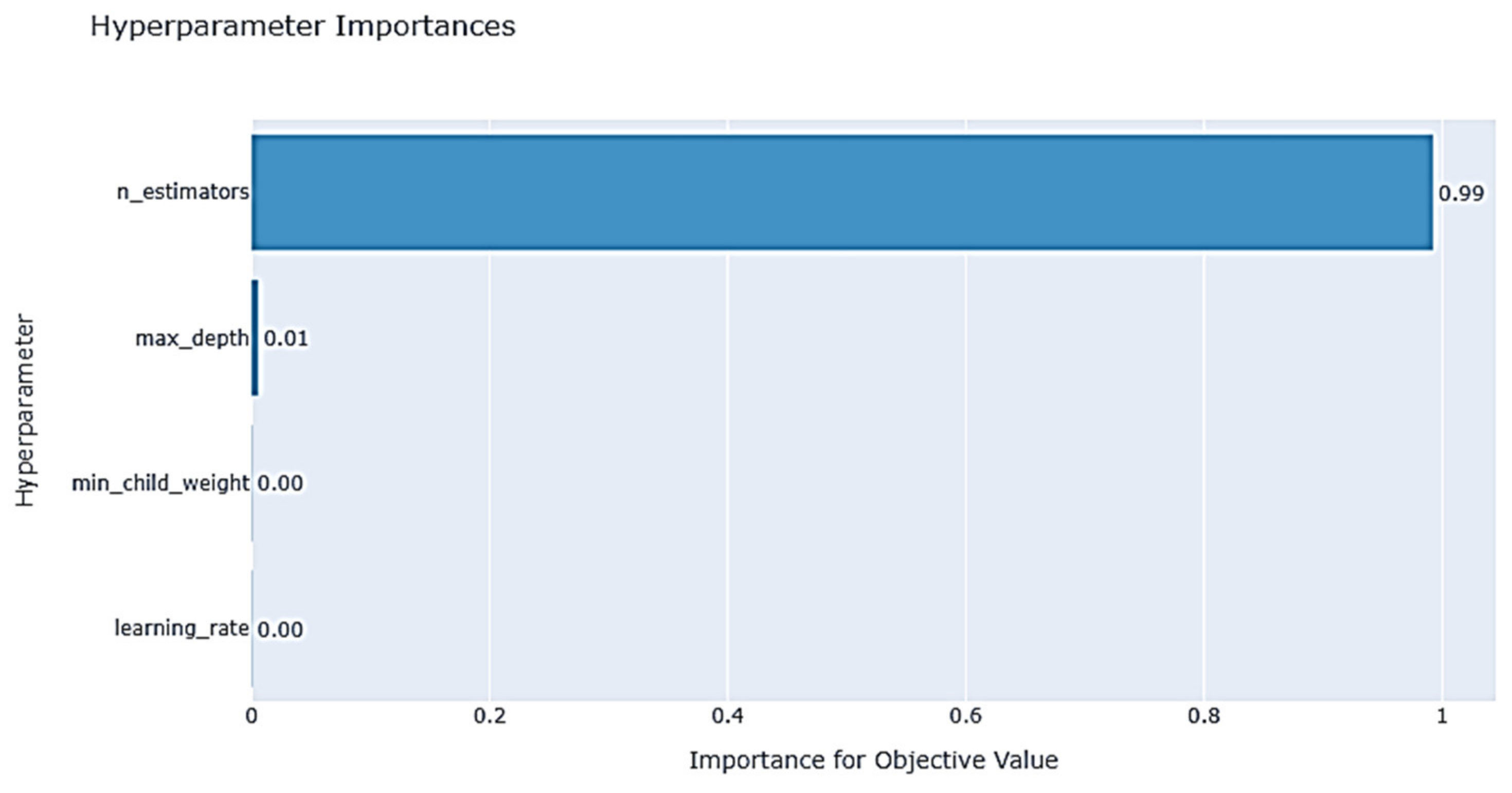Click the 0.01 value label
The width and height of the screenshot is (1512, 793).
point(286,338)
